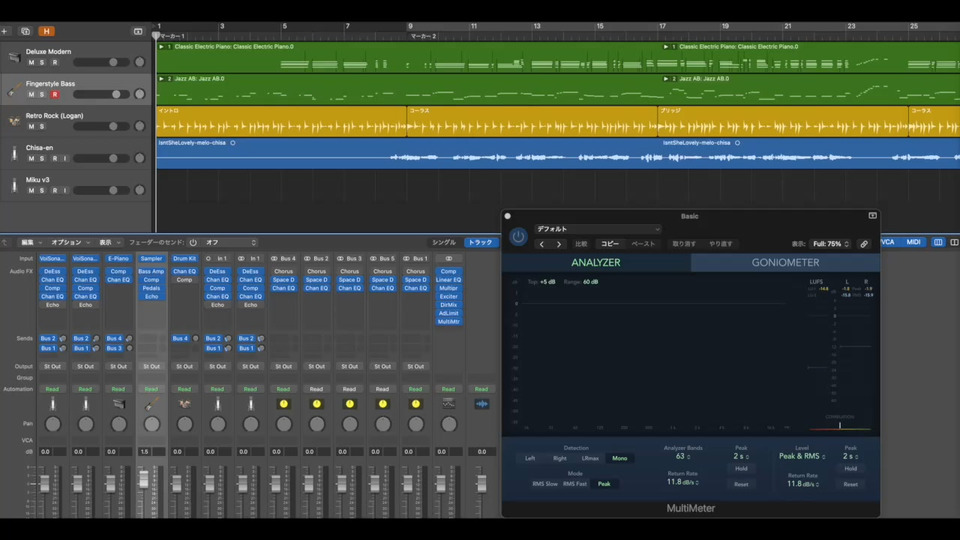The height and width of the screenshot is (540, 960).
Task: Open the デフォルト preset dropdown
Action: coord(597,229)
